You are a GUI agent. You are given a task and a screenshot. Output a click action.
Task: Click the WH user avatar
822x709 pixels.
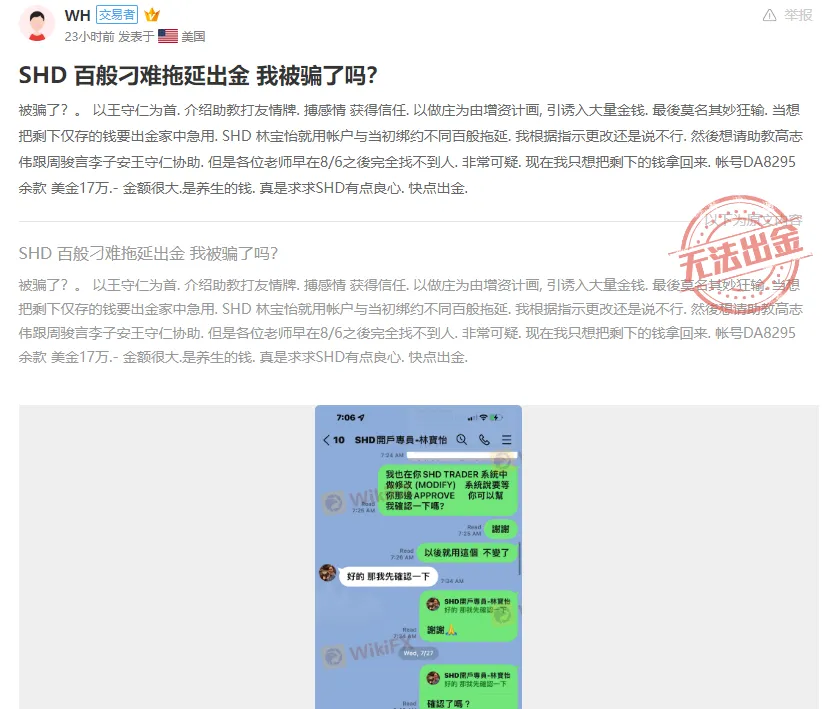click(37, 24)
